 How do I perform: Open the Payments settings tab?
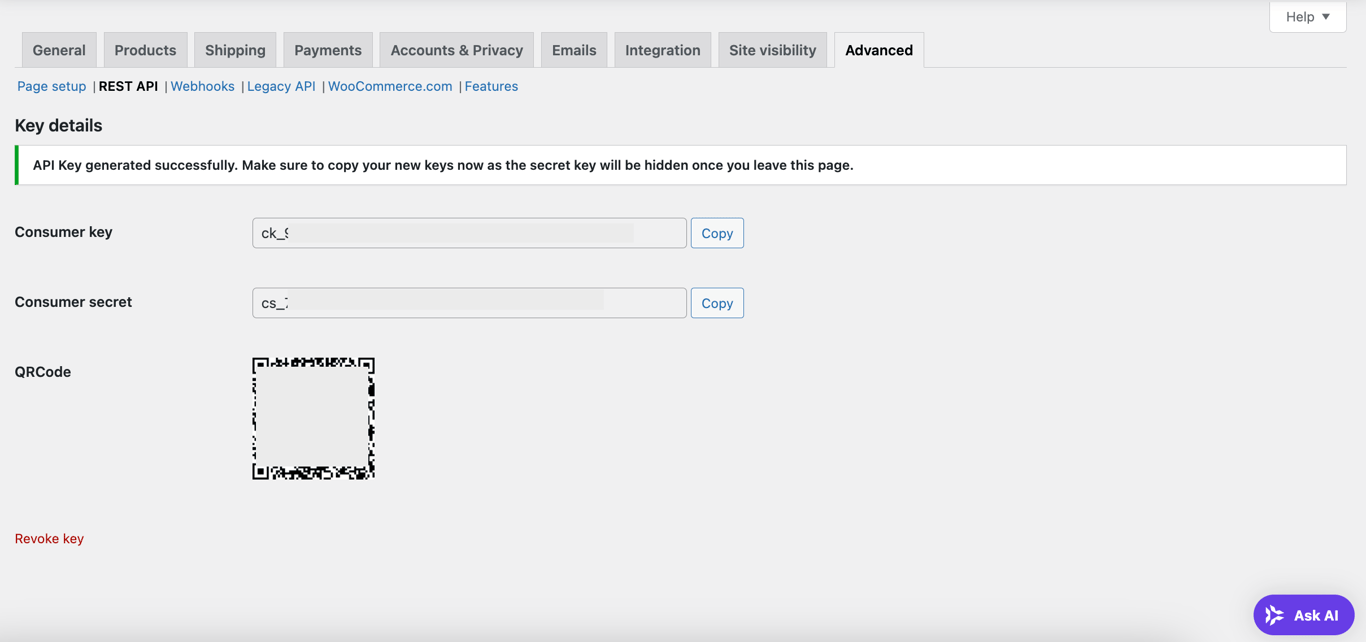click(x=327, y=49)
